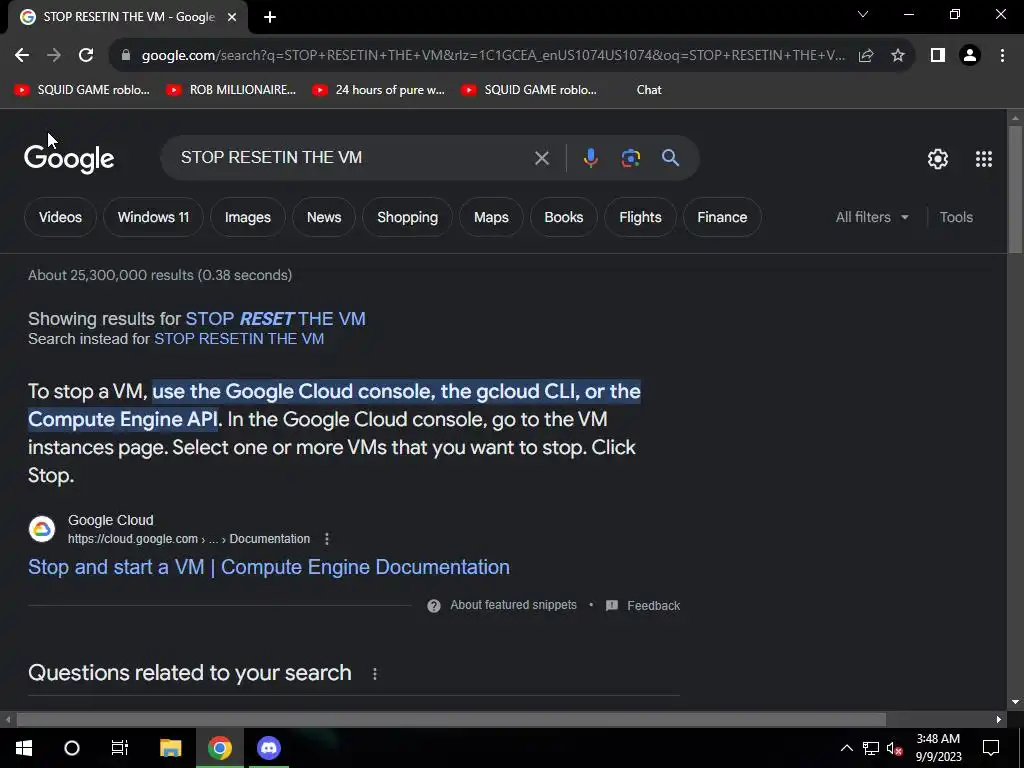The image size is (1024, 768).
Task: Bookmark this page with the star icon
Action: click(898, 56)
